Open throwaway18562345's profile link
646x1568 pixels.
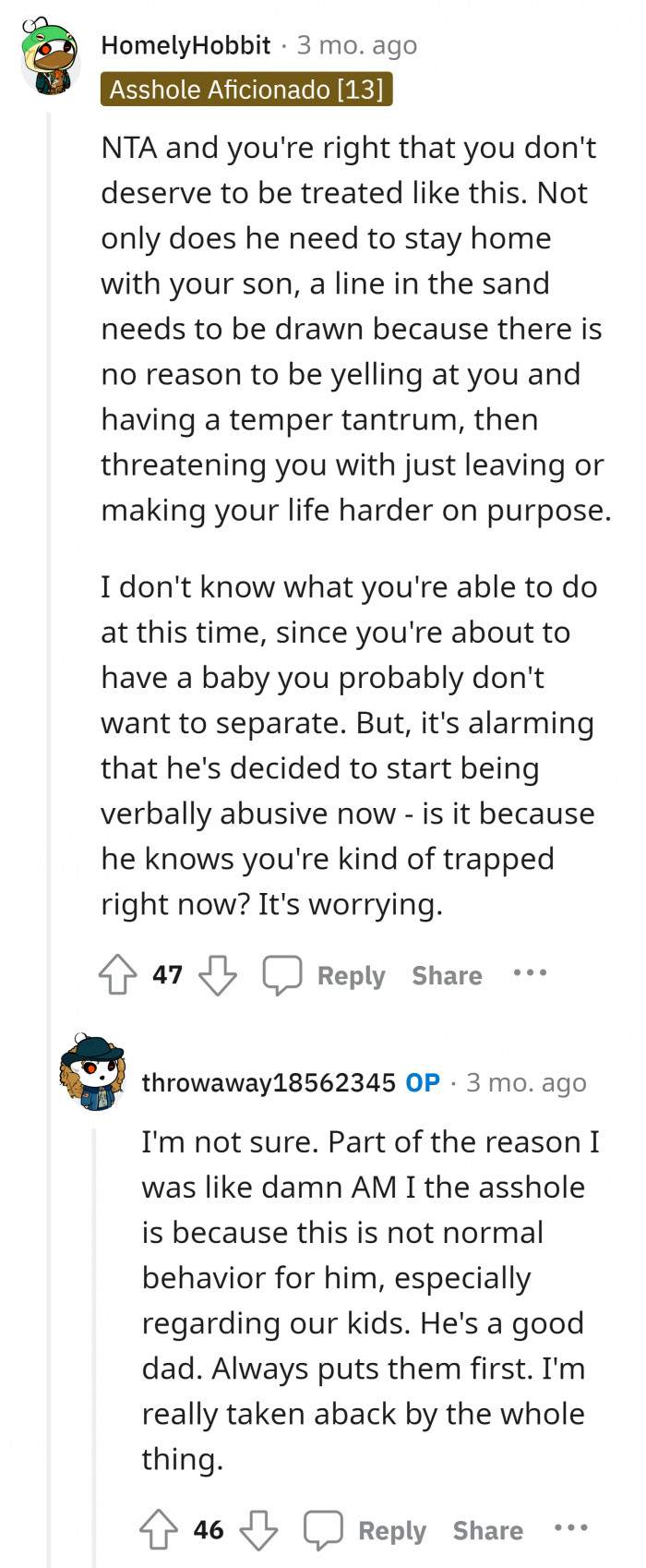pos(267,1082)
